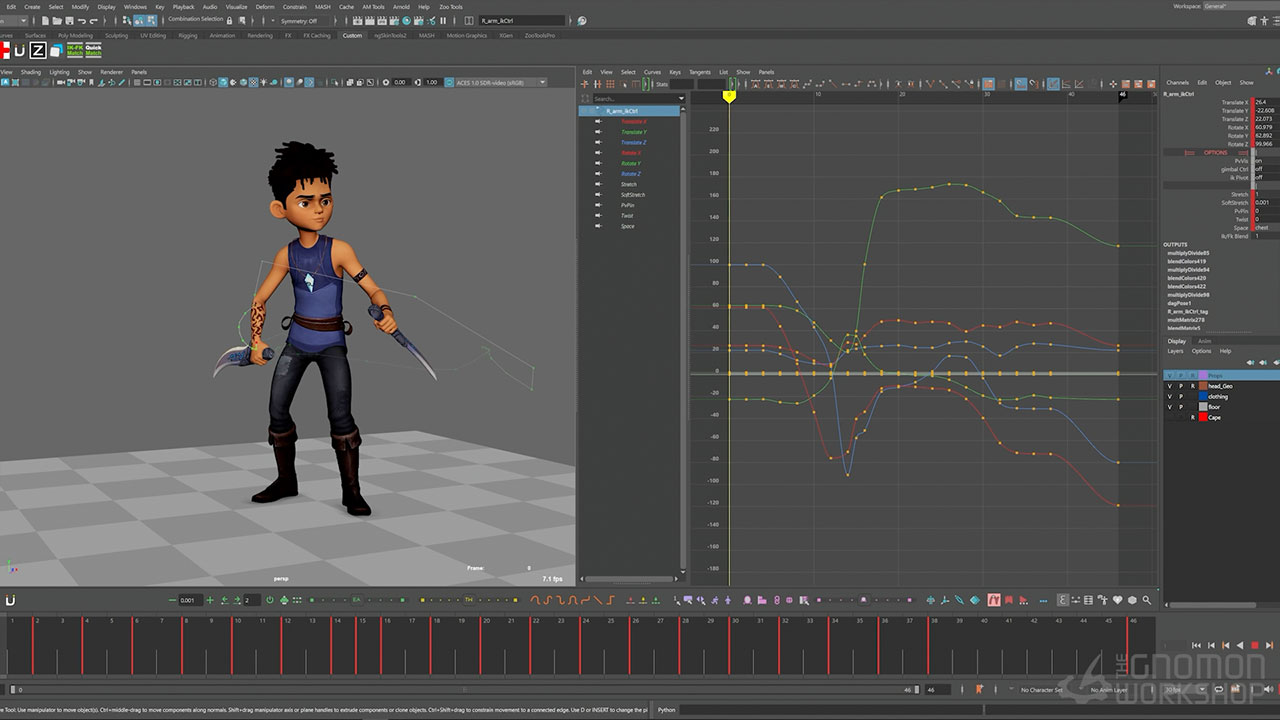
Task: Open the Tangents menu in Graph Editor
Action: click(700, 72)
